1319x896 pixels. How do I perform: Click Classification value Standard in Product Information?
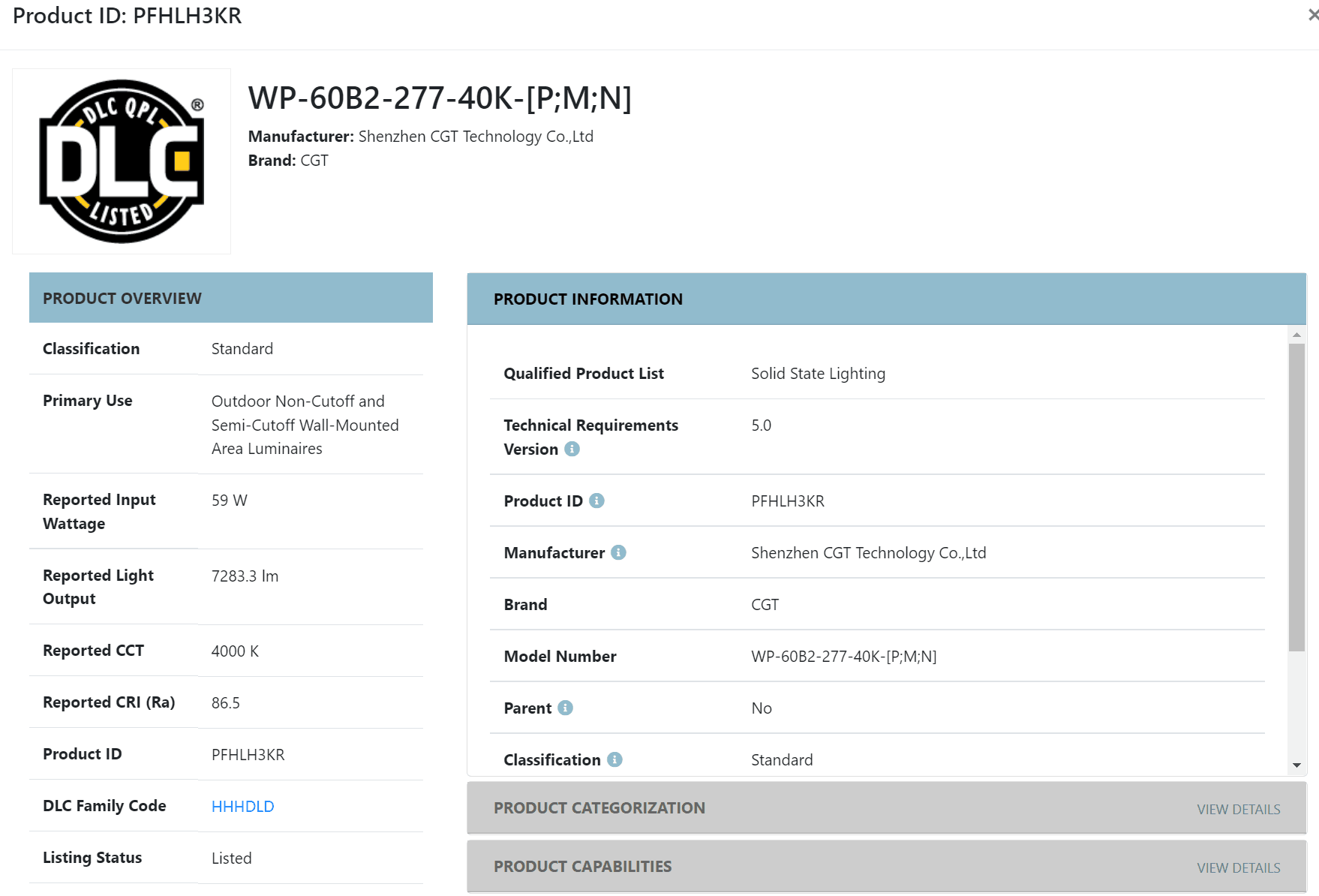(782, 760)
